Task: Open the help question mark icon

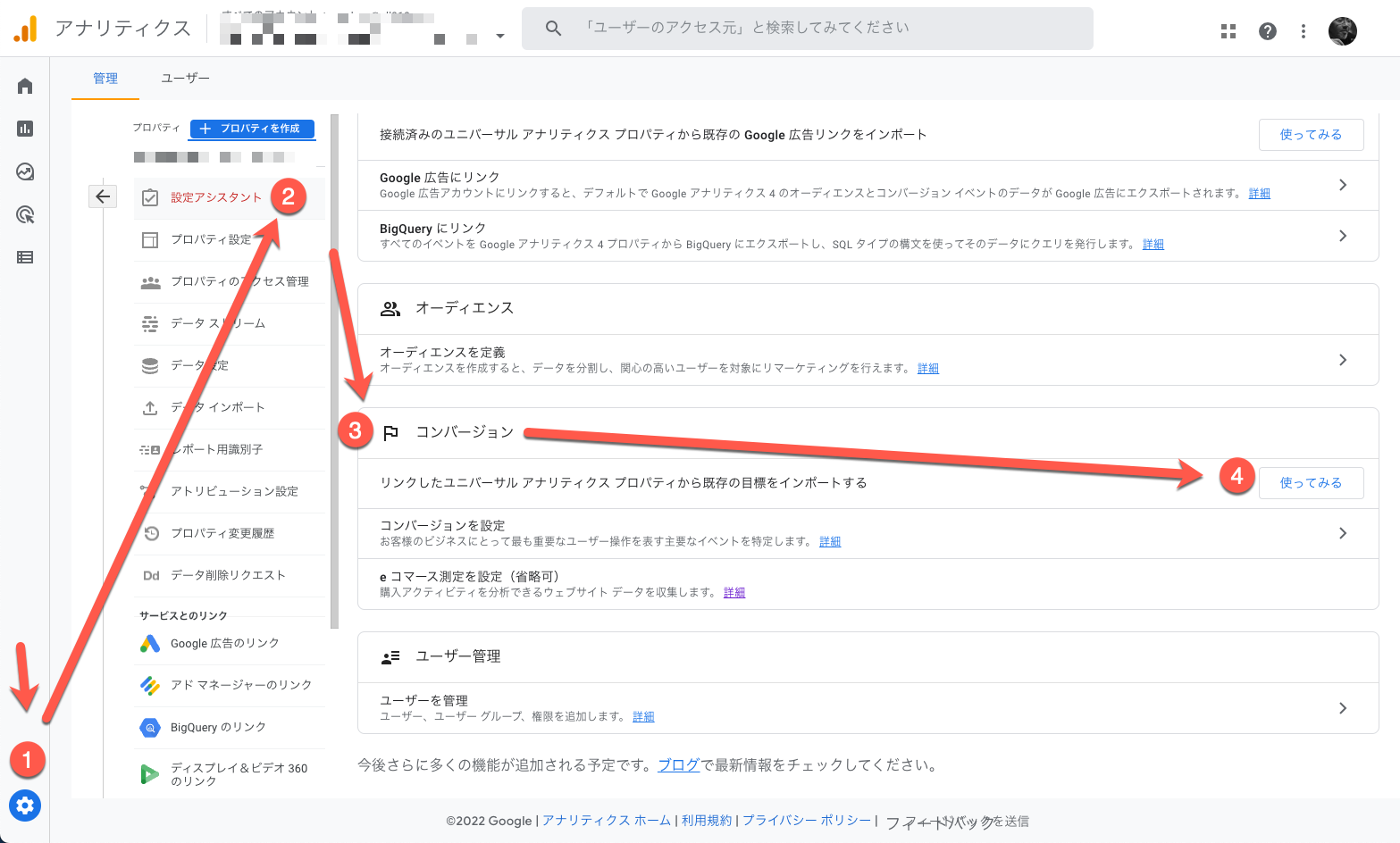Action: [1267, 31]
